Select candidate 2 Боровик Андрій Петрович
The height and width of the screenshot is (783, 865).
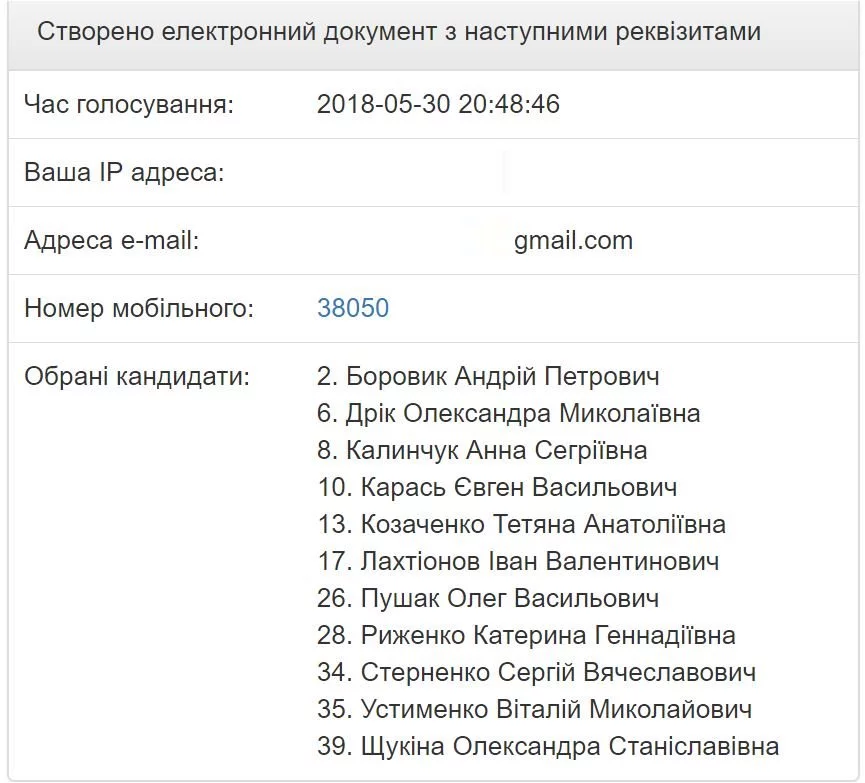coord(488,377)
